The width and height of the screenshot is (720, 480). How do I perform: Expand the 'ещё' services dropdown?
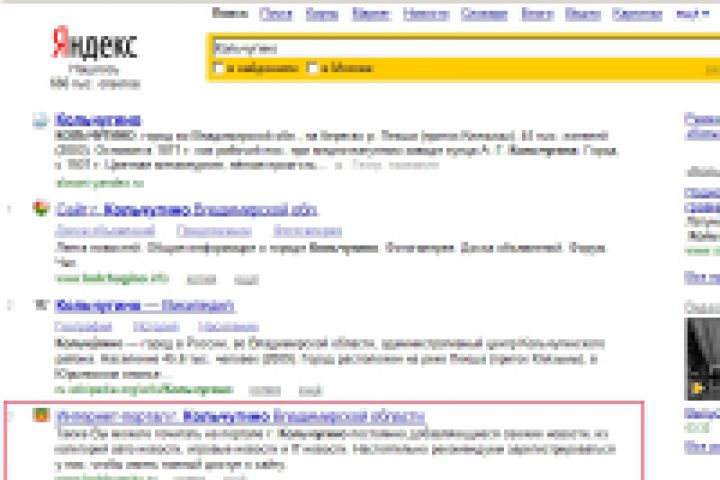pos(692,14)
